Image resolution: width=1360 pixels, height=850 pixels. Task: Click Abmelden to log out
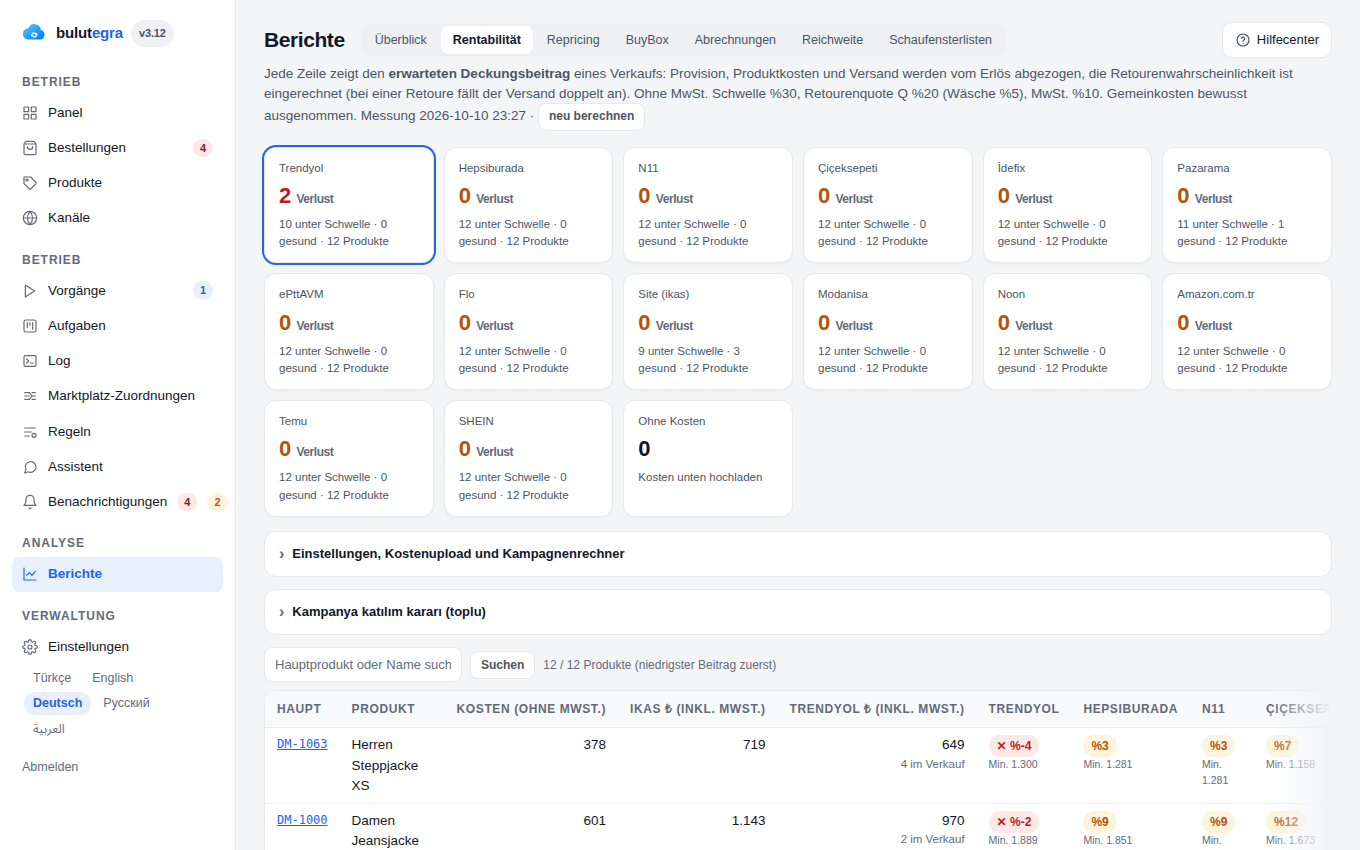click(x=50, y=767)
